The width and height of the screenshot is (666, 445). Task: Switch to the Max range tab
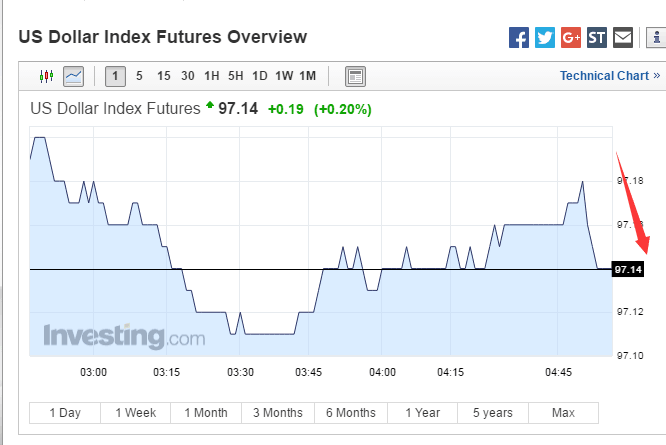pos(563,413)
